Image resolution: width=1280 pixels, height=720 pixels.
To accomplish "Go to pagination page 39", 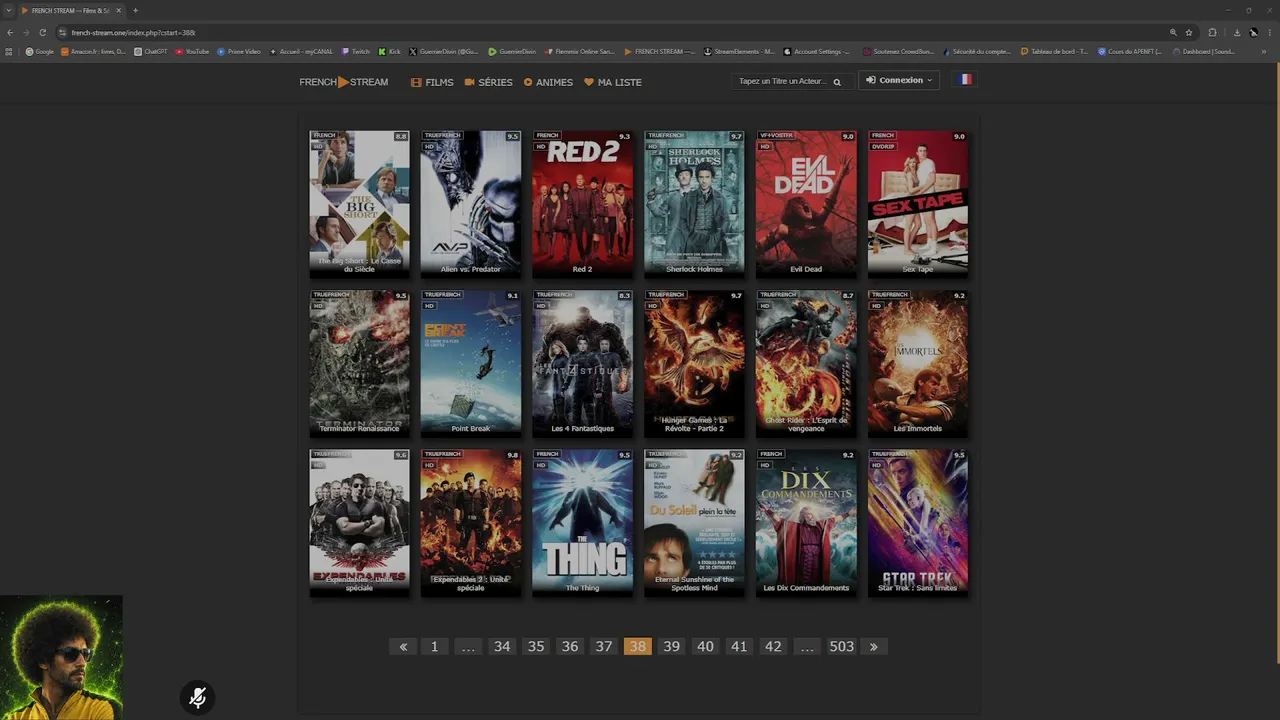I will 671,646.
